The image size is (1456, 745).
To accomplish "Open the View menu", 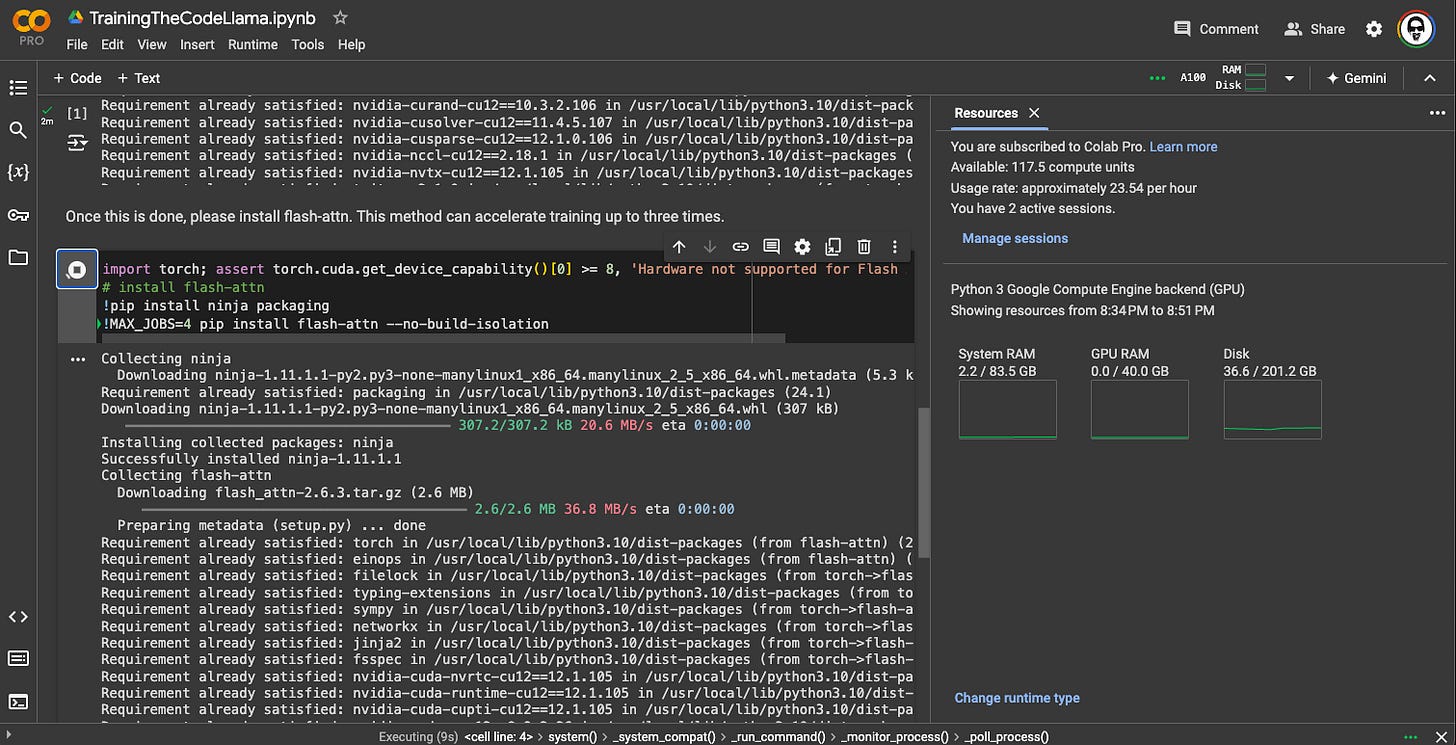I will coord(152,44).
